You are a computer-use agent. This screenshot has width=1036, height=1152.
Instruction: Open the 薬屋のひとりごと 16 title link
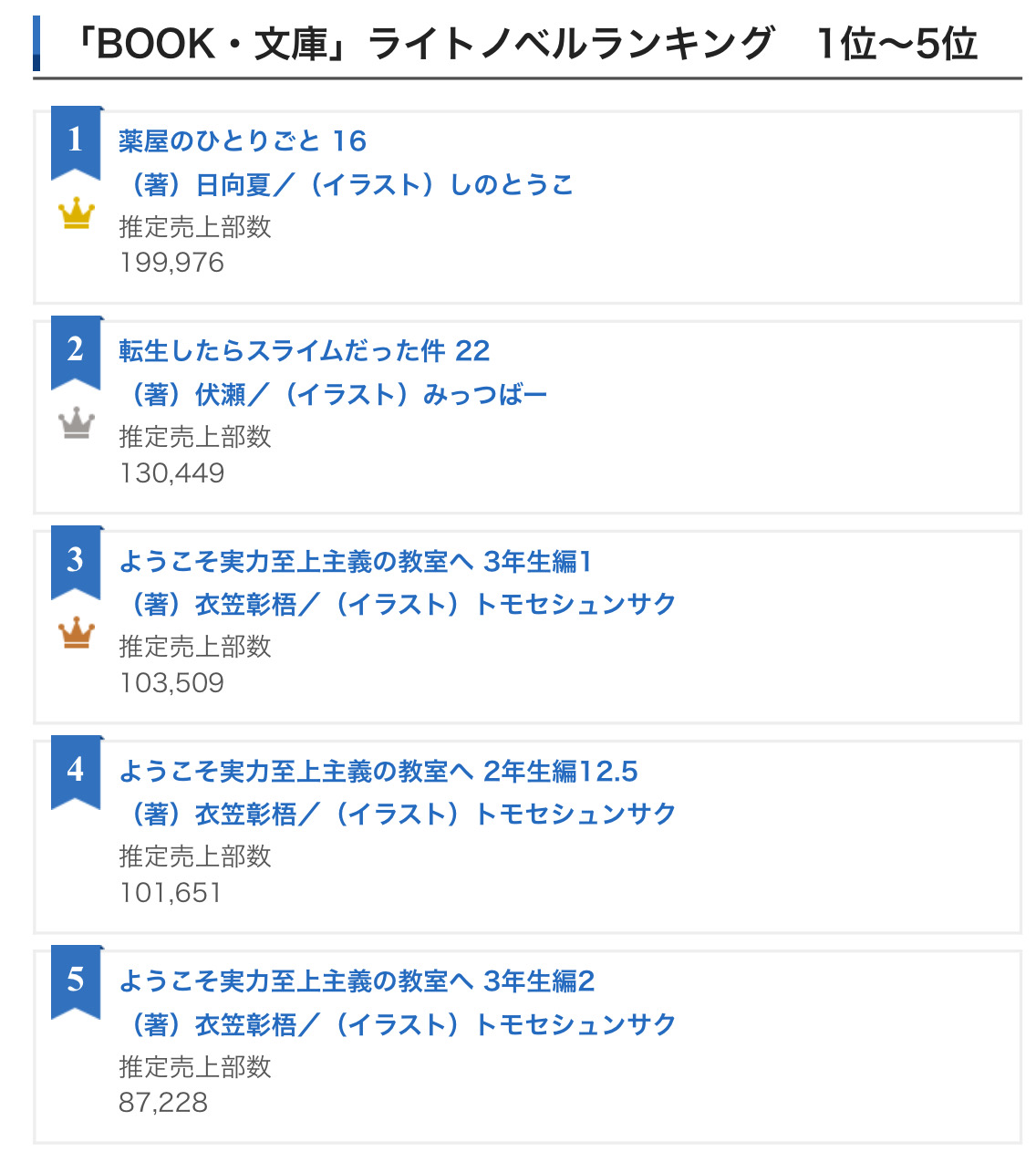coord(243,141)
